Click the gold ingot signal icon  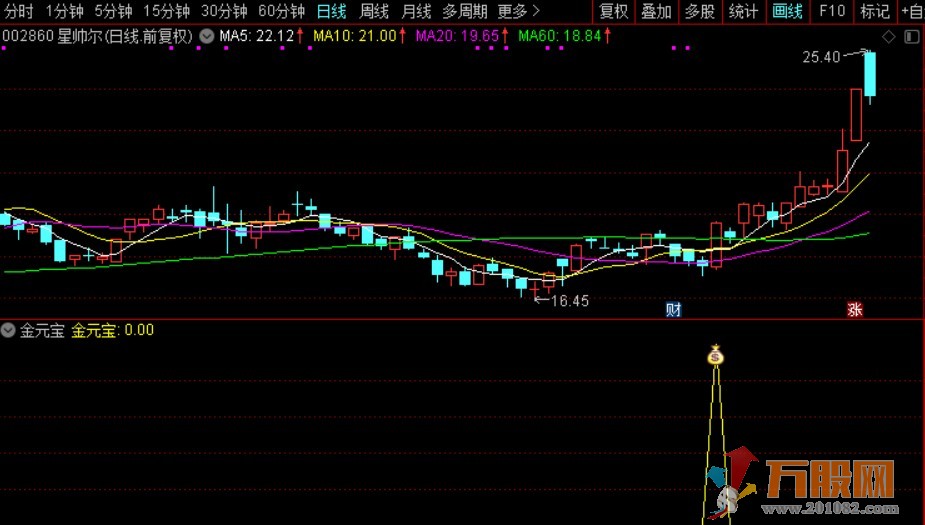pos(715,355)
